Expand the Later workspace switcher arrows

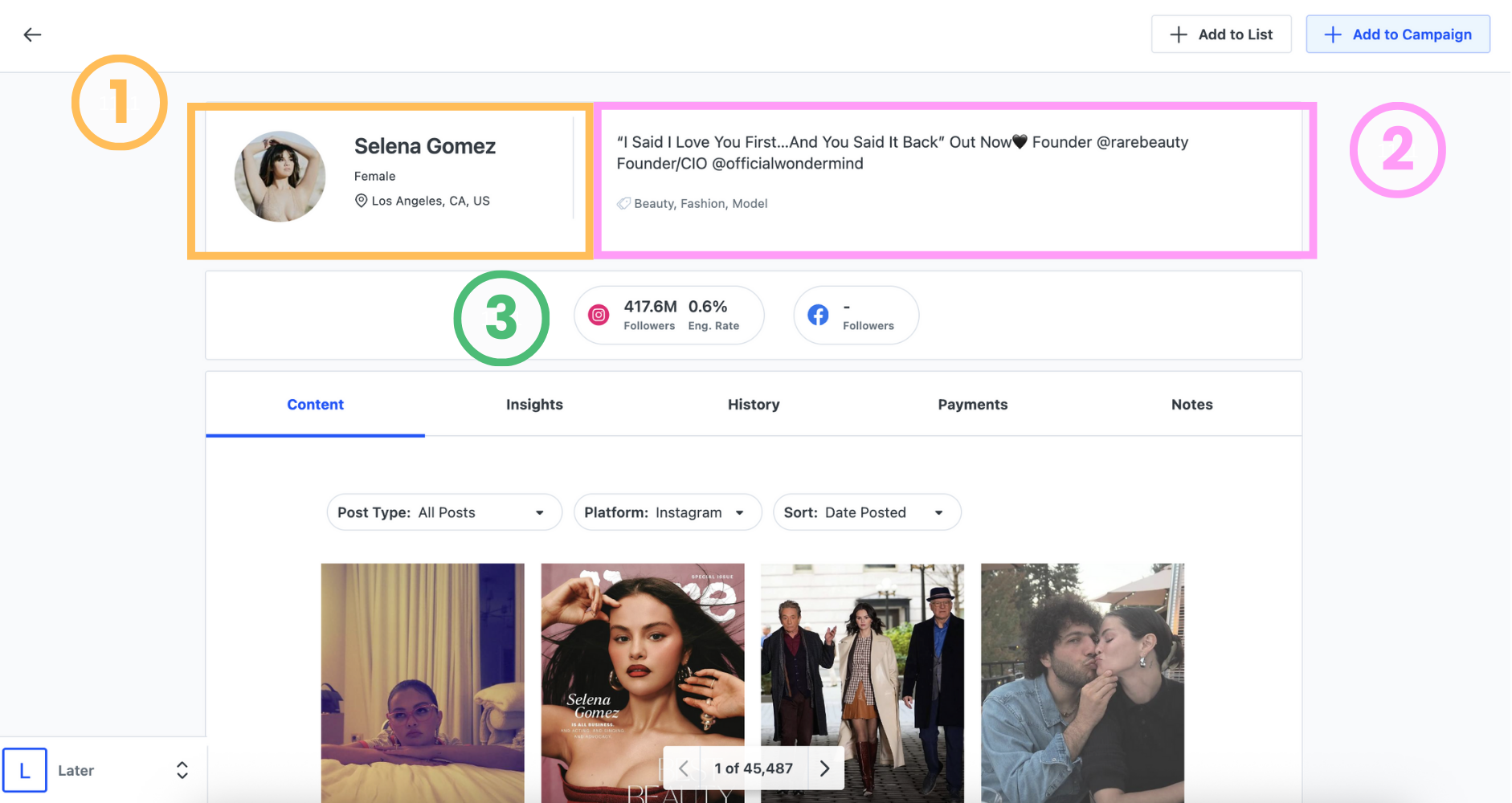coord(182,770)
